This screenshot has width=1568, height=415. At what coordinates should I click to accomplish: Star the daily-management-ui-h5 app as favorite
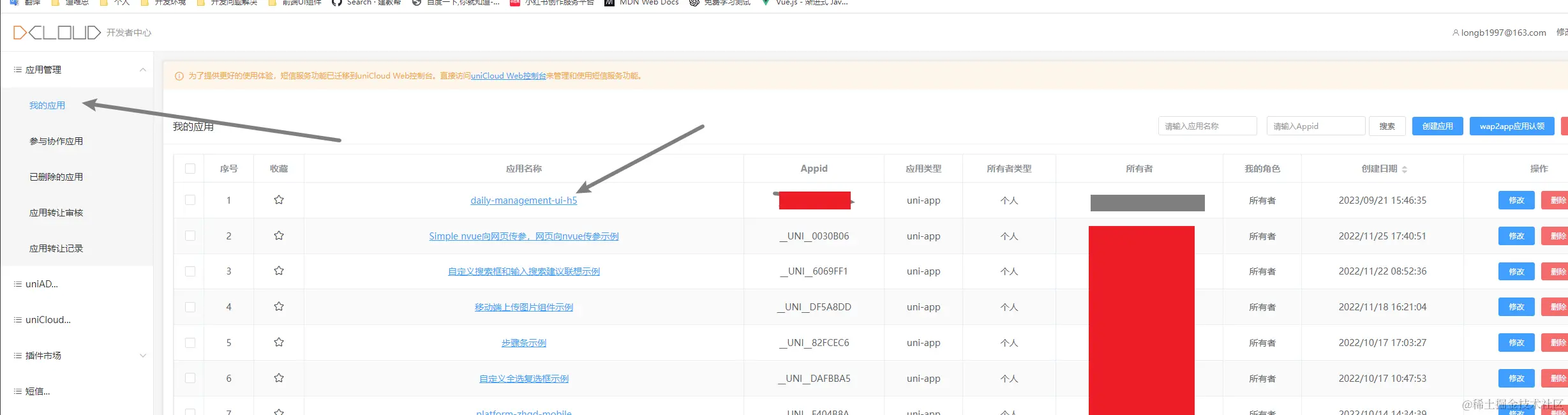(279, 200)
